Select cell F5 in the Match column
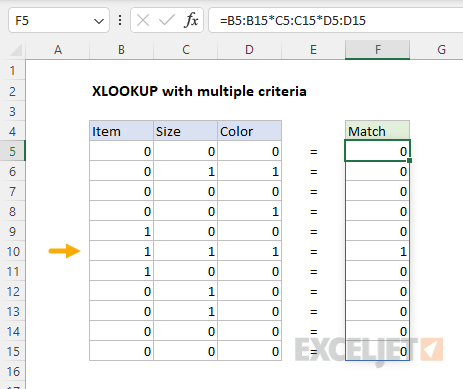The height and width of the screenshot is (389, 463). tap(377, 151)
